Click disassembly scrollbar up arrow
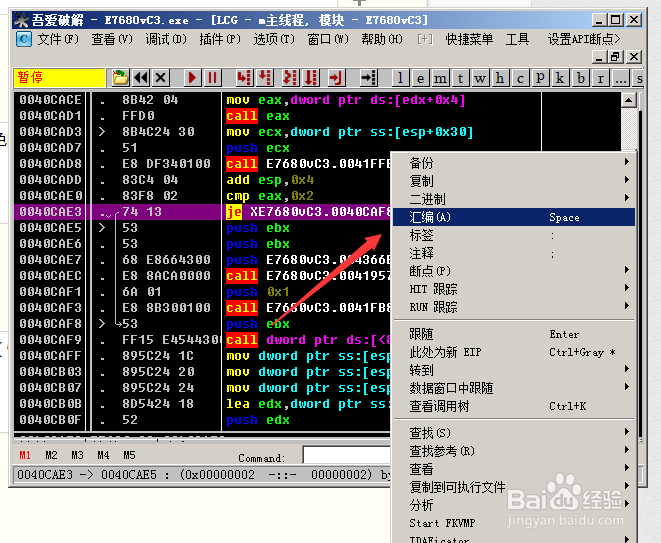 629,100
